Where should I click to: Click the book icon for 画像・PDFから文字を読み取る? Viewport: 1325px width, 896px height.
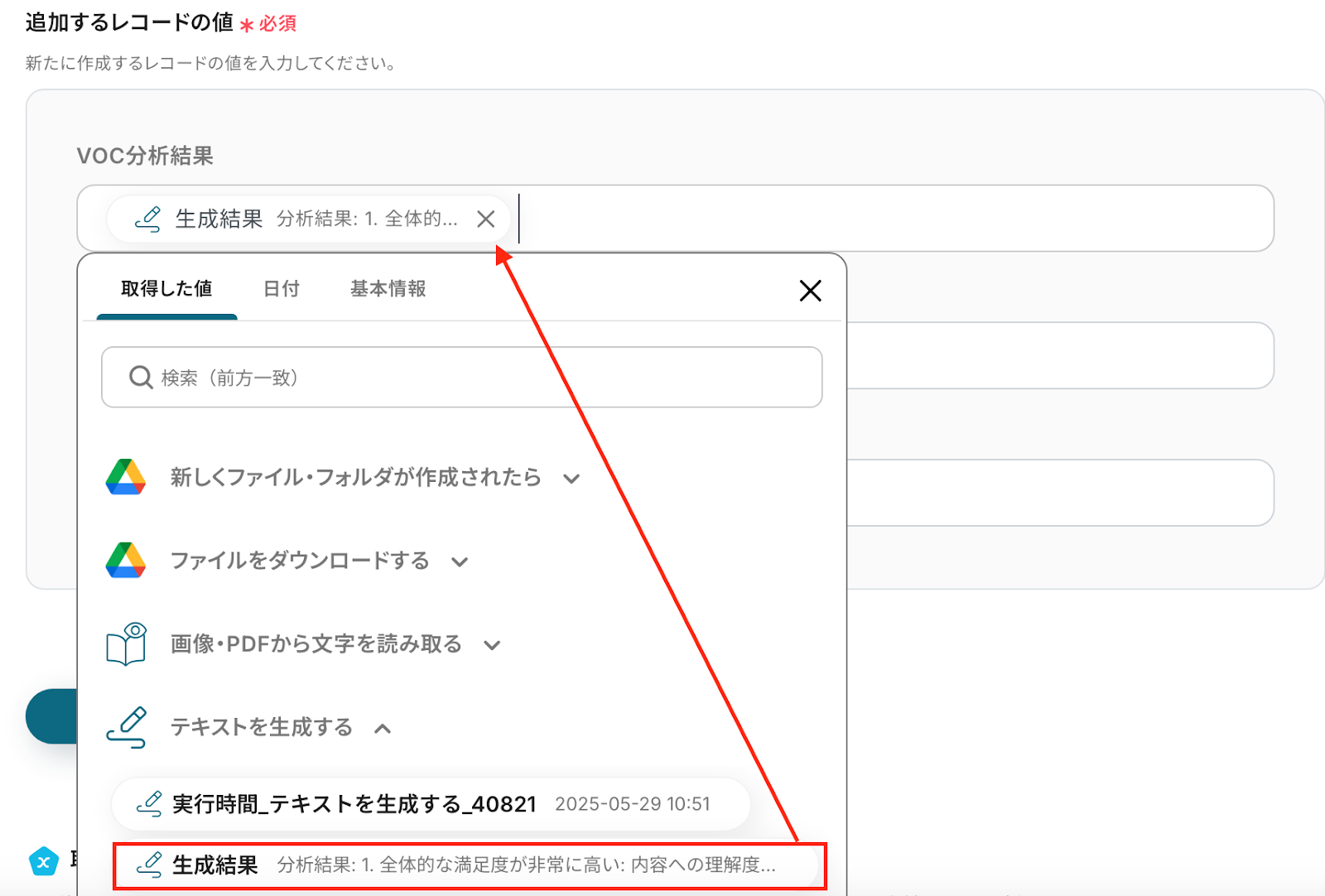pyautogui.click(x=126, y=644)
